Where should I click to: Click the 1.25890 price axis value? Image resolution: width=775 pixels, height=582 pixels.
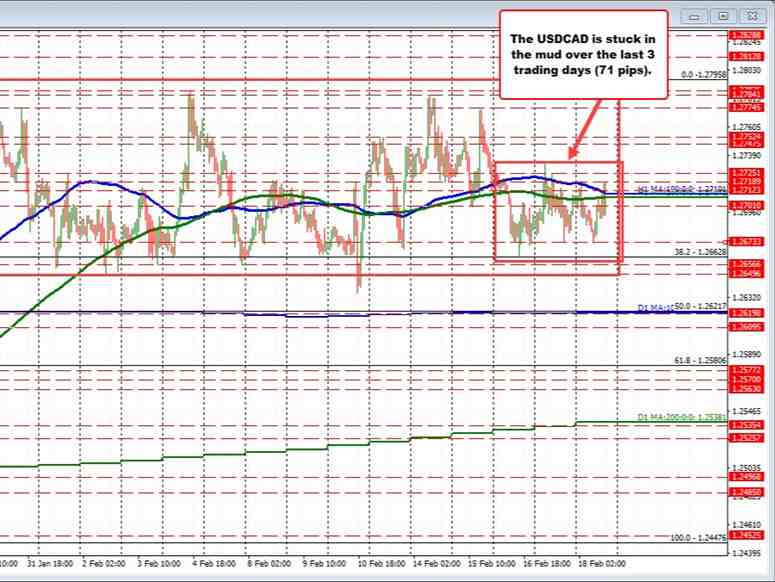tap(746, 355)
